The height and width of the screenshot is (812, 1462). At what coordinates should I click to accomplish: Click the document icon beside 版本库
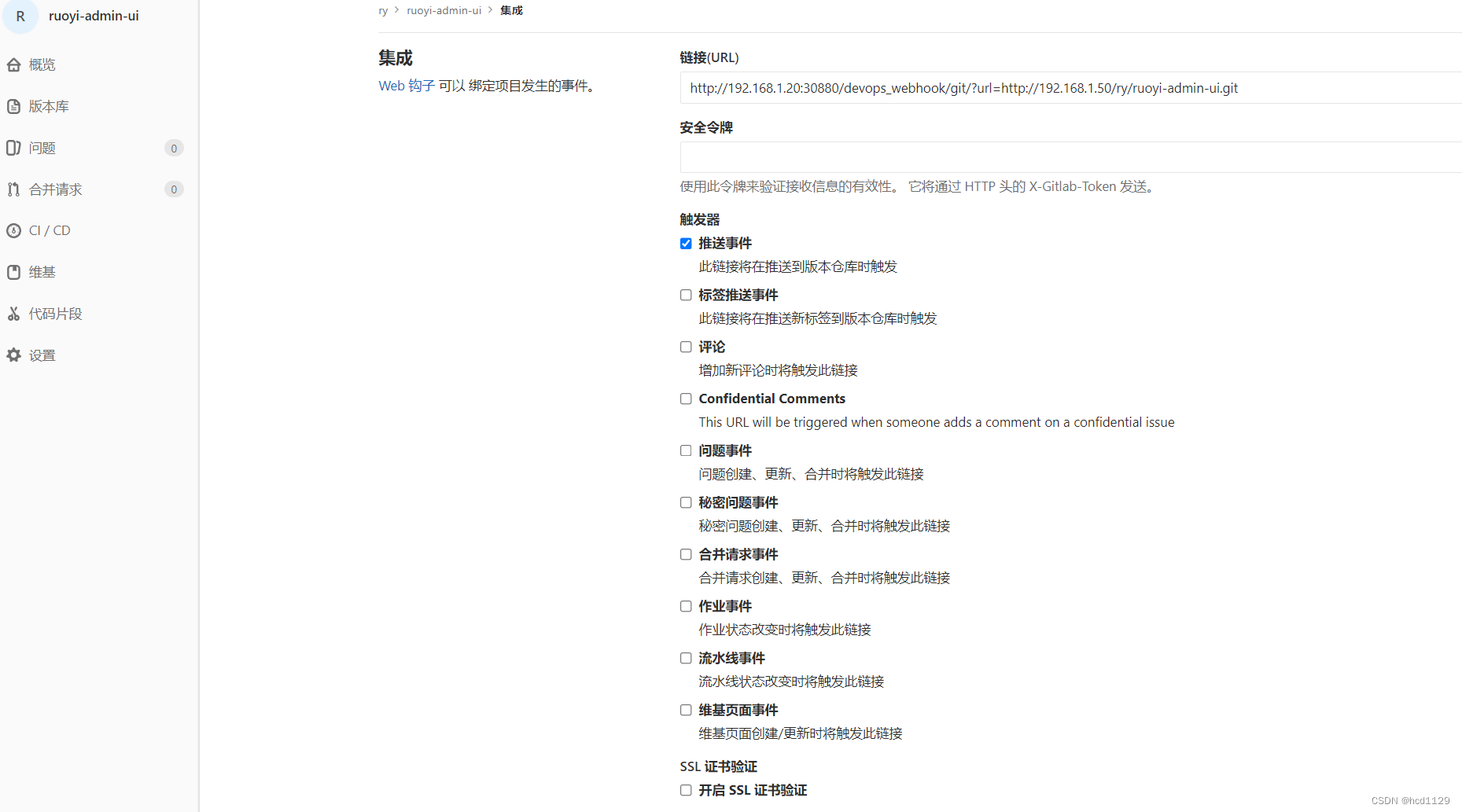(13, 106)
